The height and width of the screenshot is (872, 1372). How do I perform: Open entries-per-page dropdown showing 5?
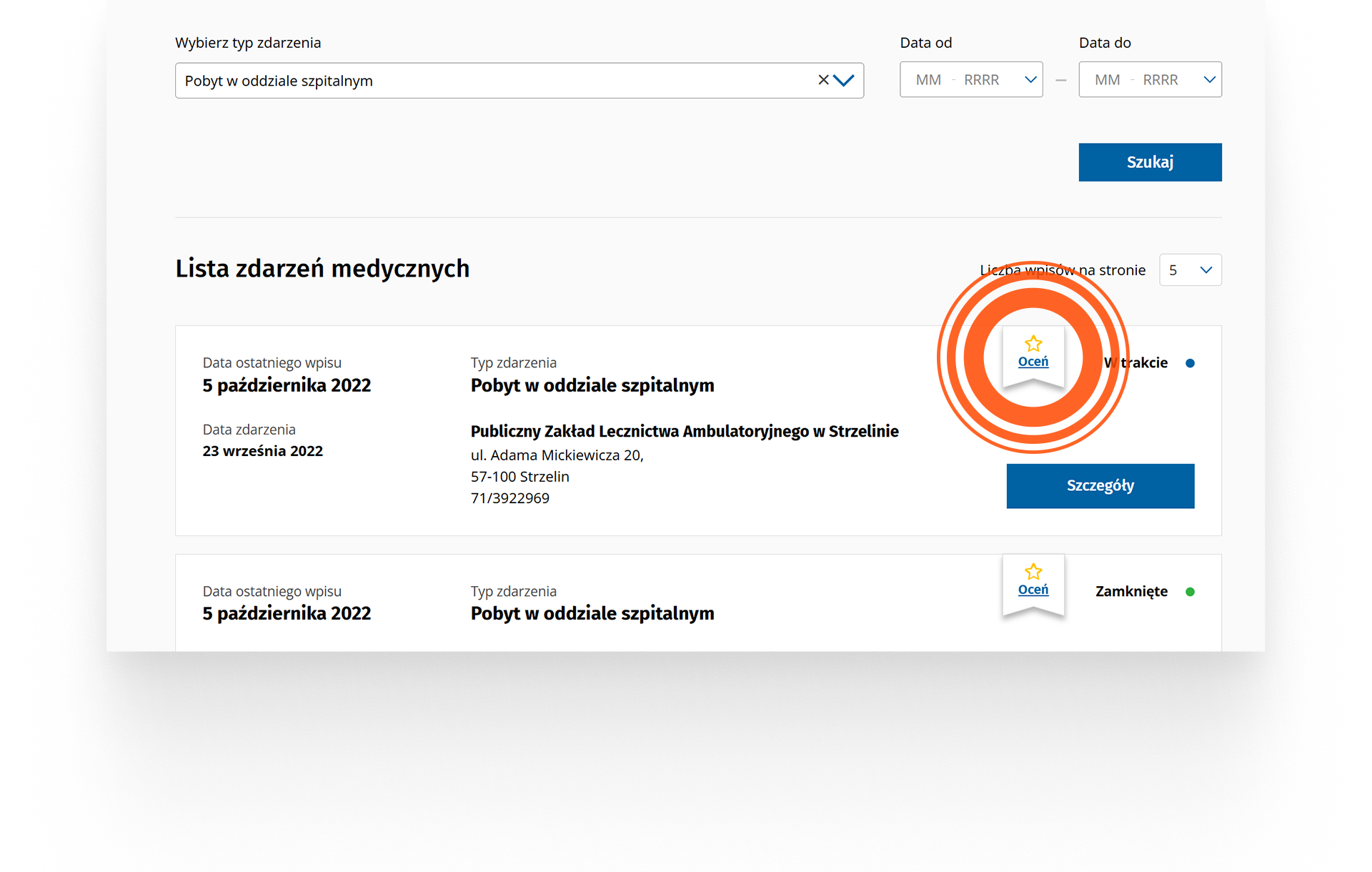(1190, 270)
